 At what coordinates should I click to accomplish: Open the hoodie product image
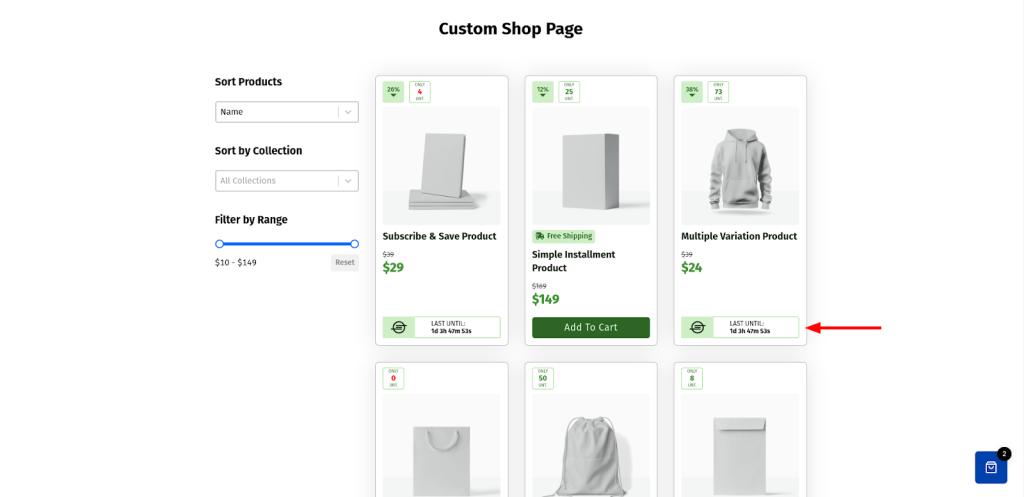click(x=739, y=166)
